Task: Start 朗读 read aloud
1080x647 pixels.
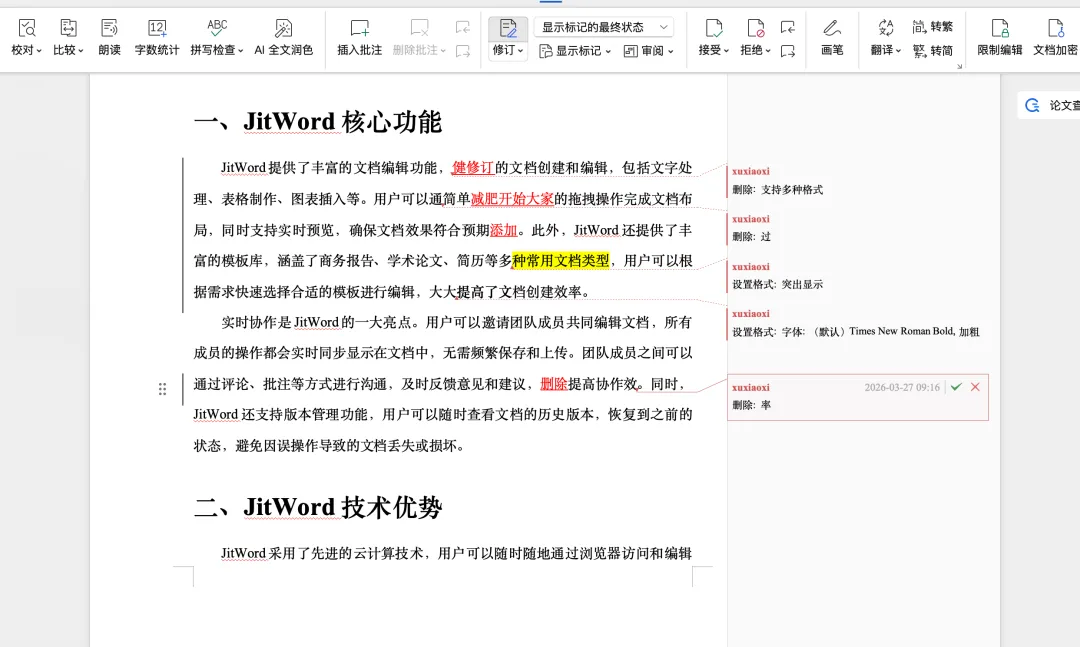Action: point(109,37)
